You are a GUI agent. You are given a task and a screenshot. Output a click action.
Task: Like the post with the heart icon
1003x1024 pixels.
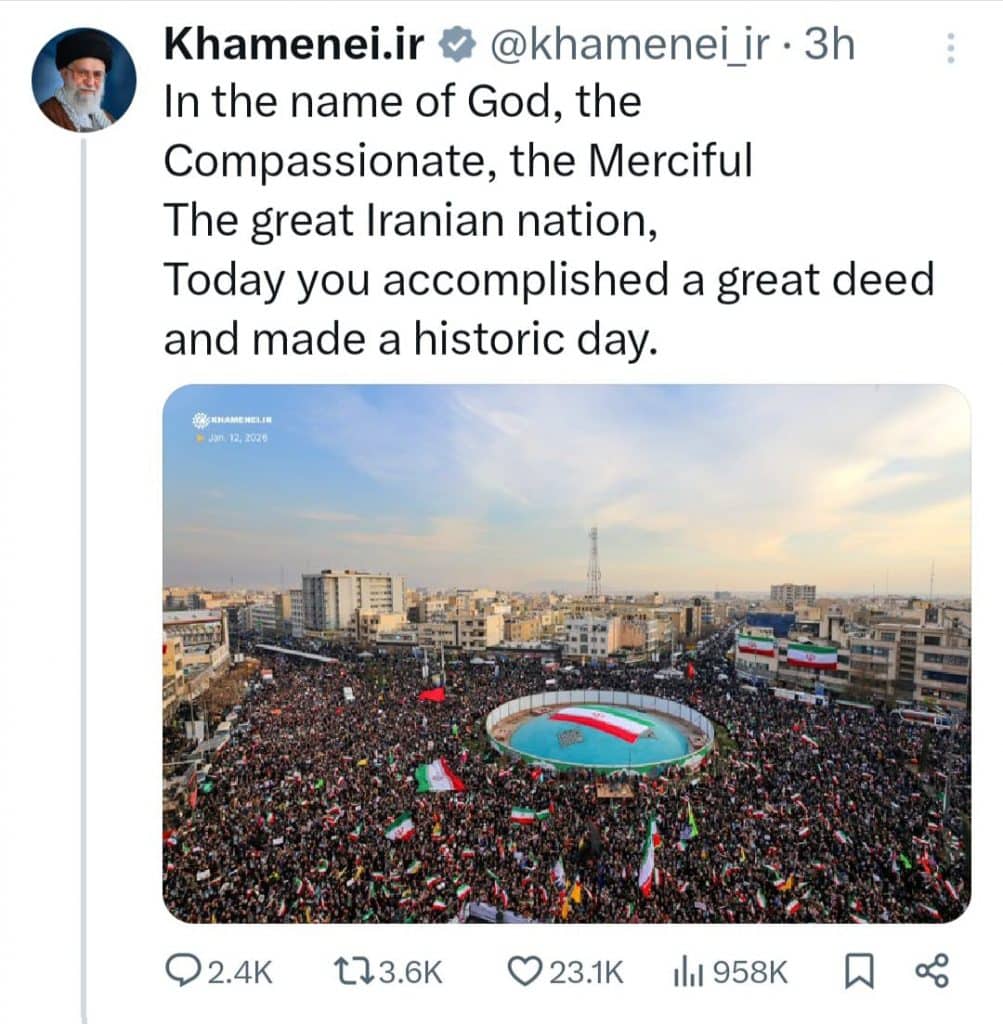click(x=522, y=971)
